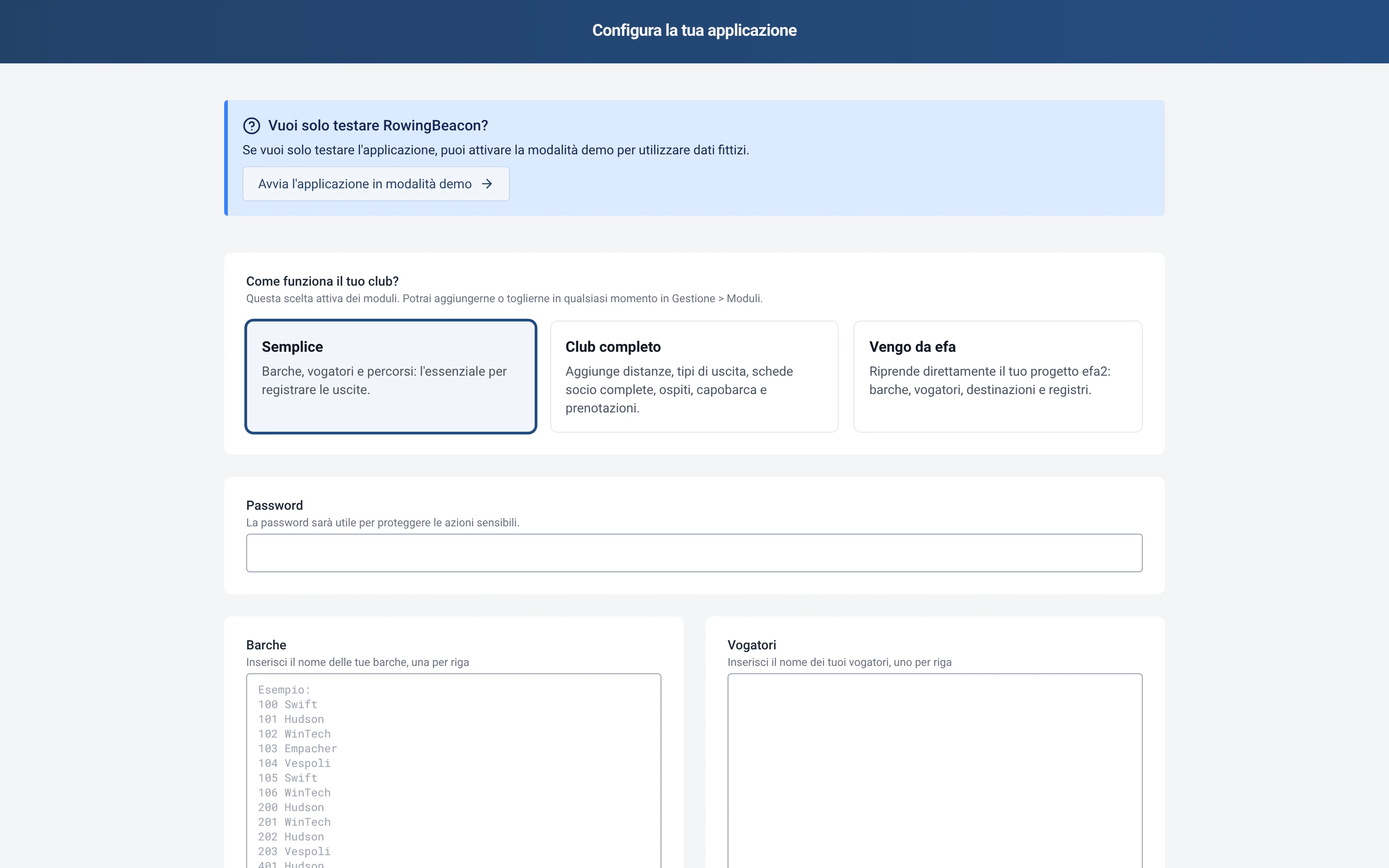Click the question mark help icon

[251, 126]
